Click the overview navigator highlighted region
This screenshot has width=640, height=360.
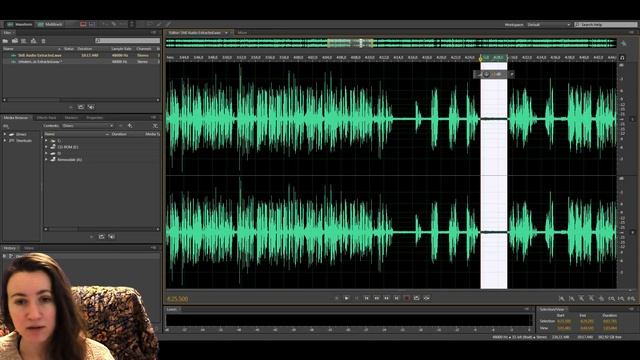[x=350, y=42]
